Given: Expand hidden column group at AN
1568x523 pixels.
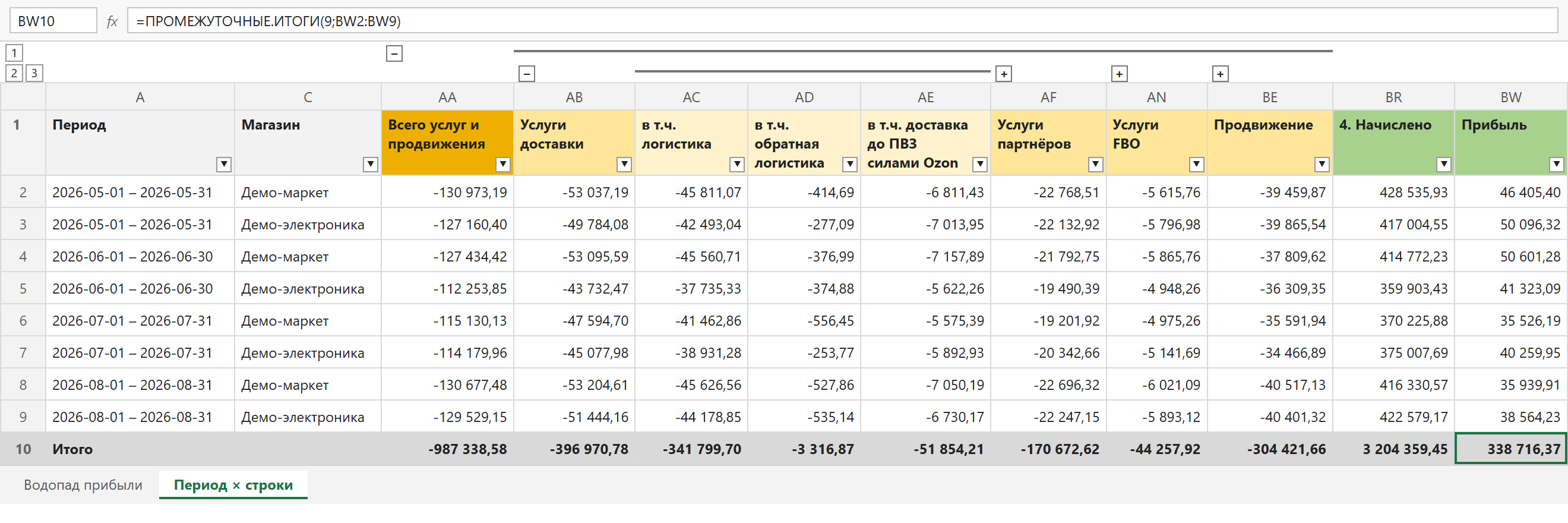Looking at the screenshot, I should point(1120,74).
